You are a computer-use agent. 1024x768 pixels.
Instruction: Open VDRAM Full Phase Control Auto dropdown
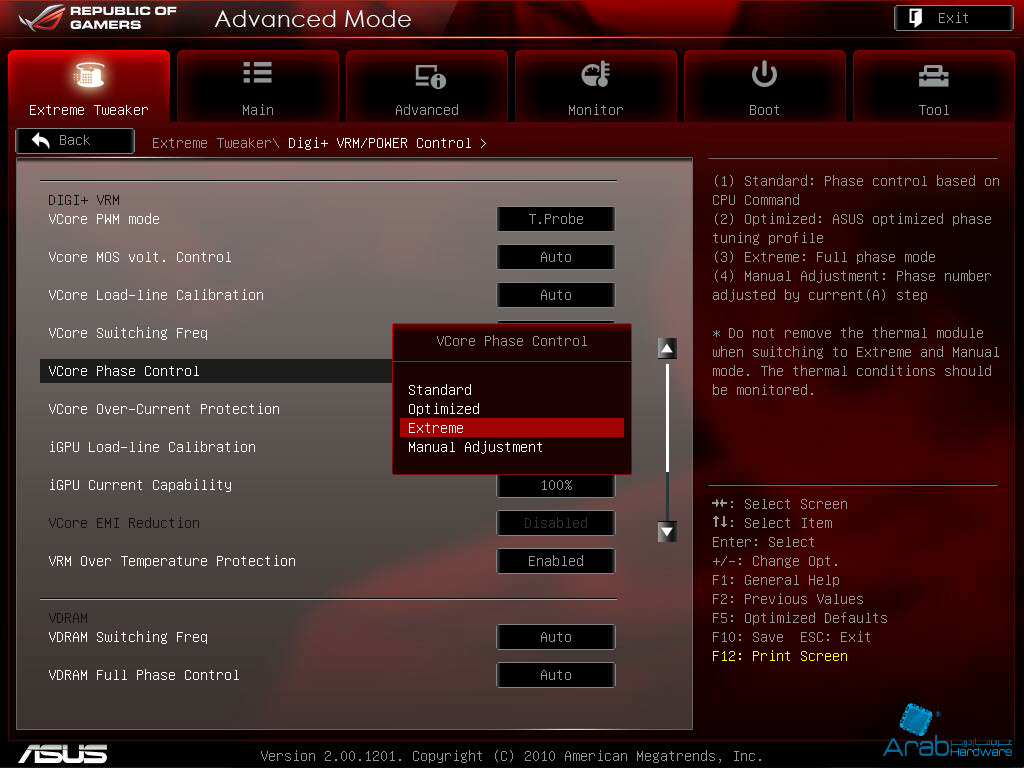pos(556,675)
